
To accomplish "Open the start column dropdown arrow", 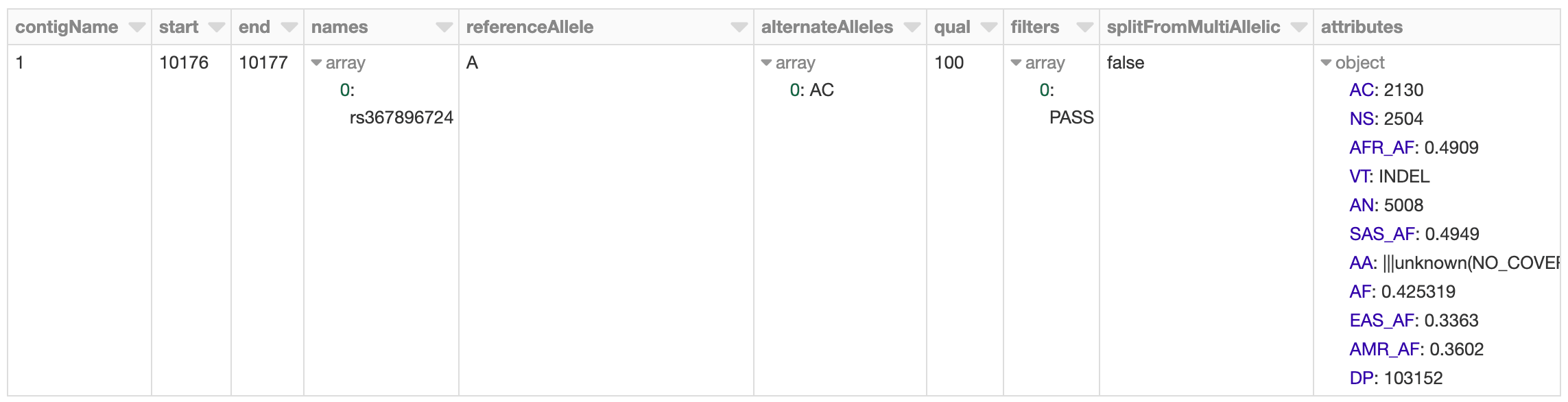I will [216, 27].
